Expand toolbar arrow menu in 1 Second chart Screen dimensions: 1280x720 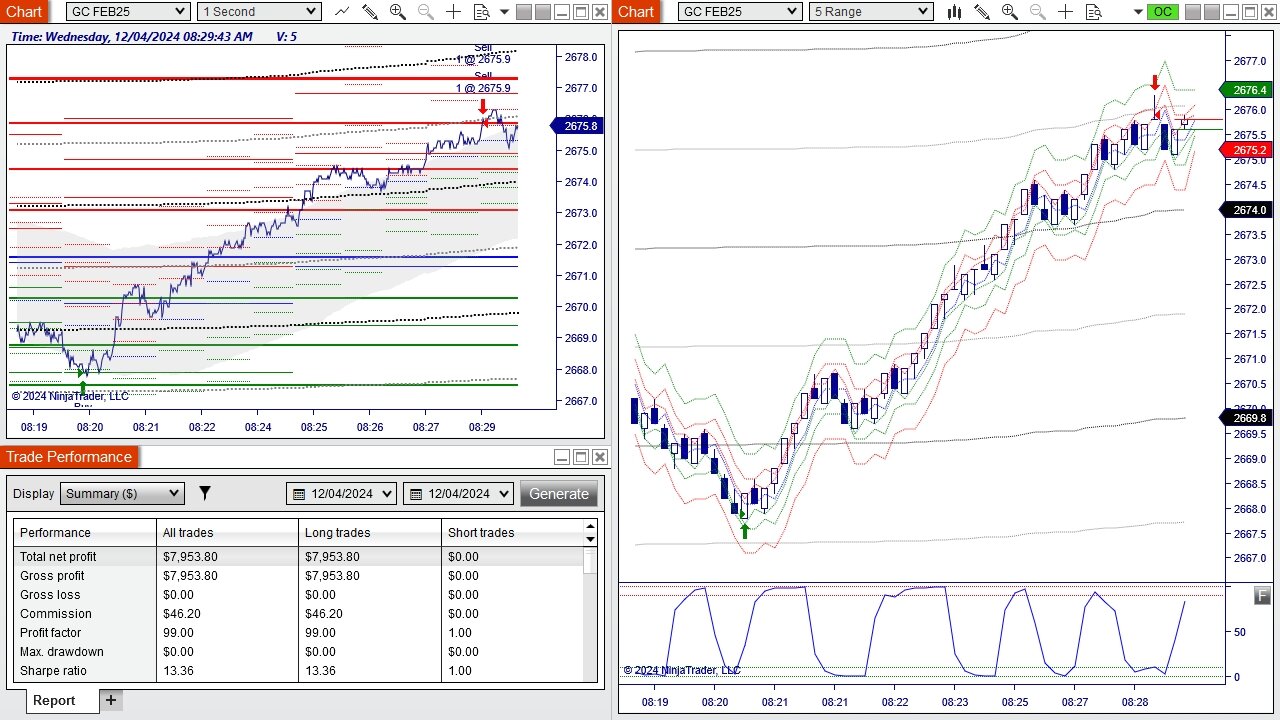coord(504,12)
